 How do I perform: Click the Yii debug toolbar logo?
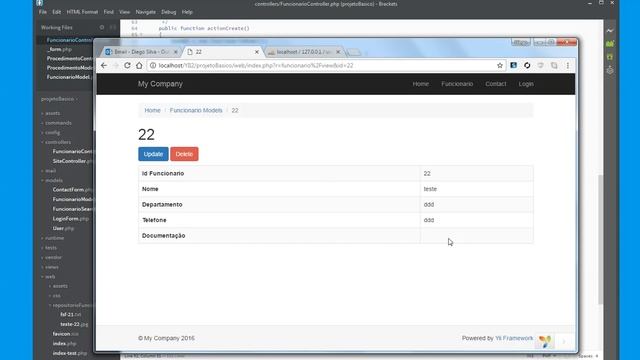point(545,341)
